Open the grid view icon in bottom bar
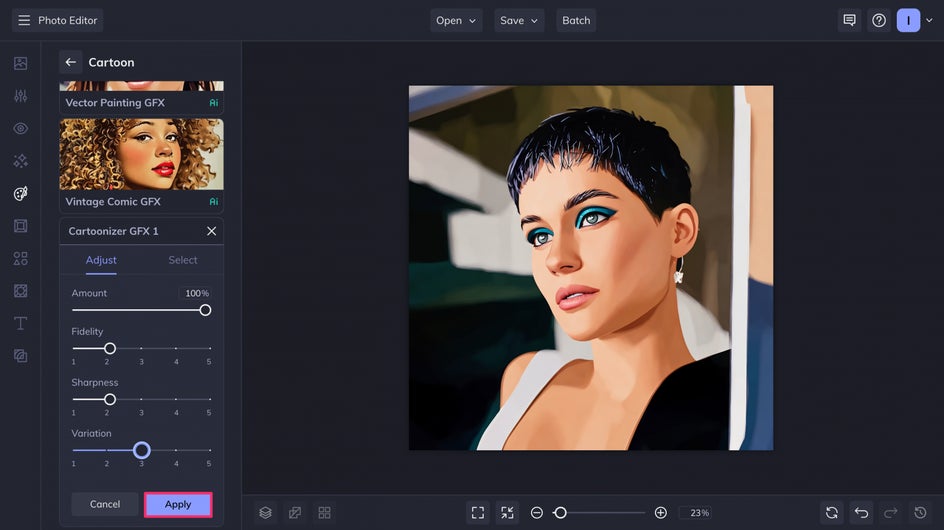This screenshot has height=530, width=944. (x=324, y=513)
